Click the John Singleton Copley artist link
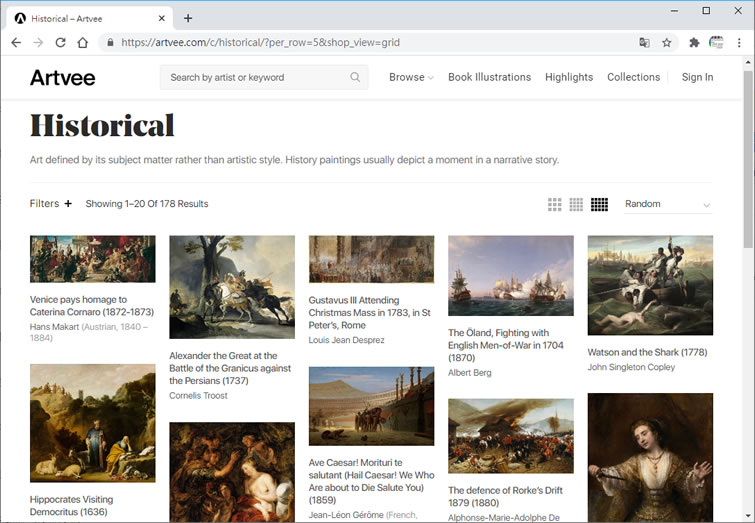The height and width of the screenshot is (523, 755). [x=631, y=367]
